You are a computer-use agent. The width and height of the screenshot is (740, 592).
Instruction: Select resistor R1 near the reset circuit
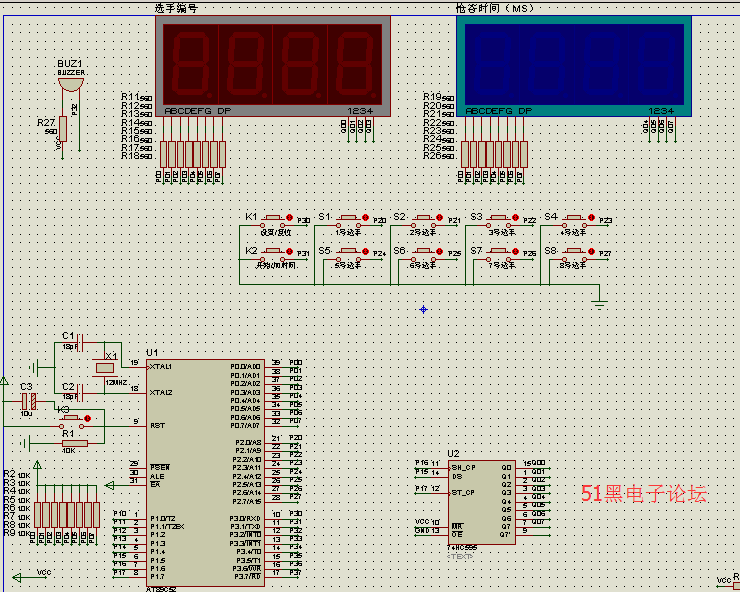75,443
